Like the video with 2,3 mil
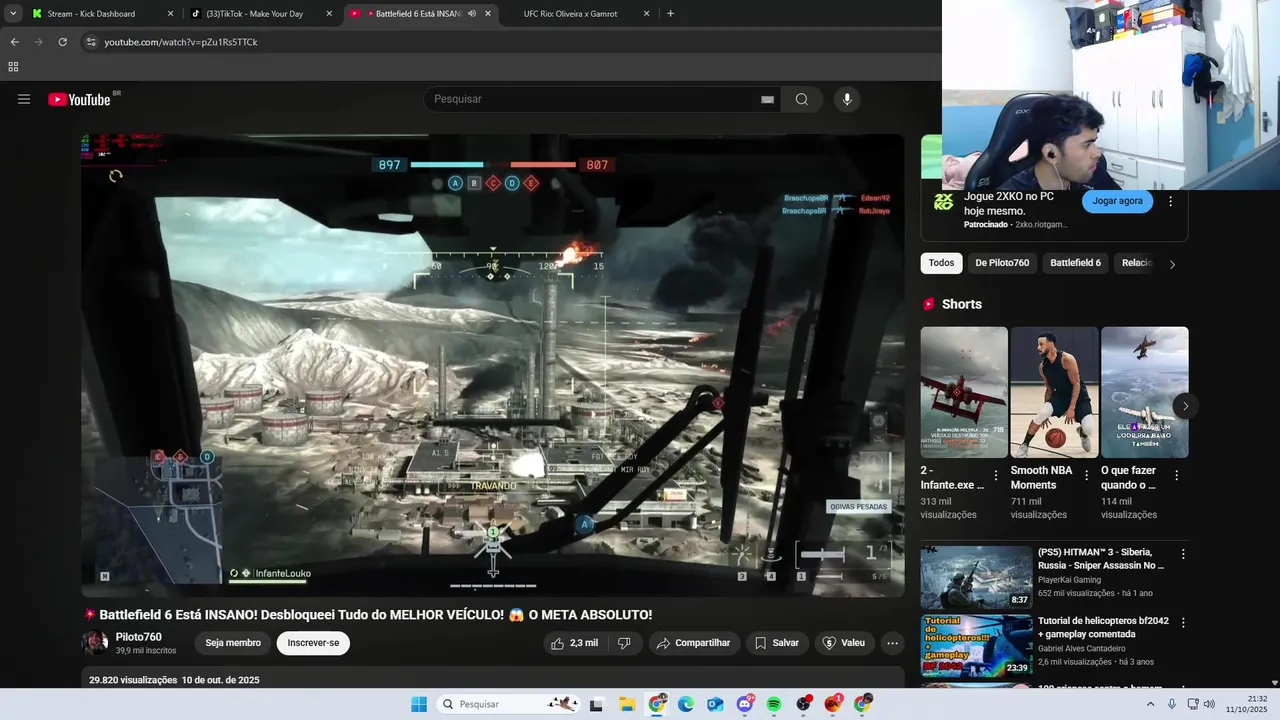 [x=574, y=643]
